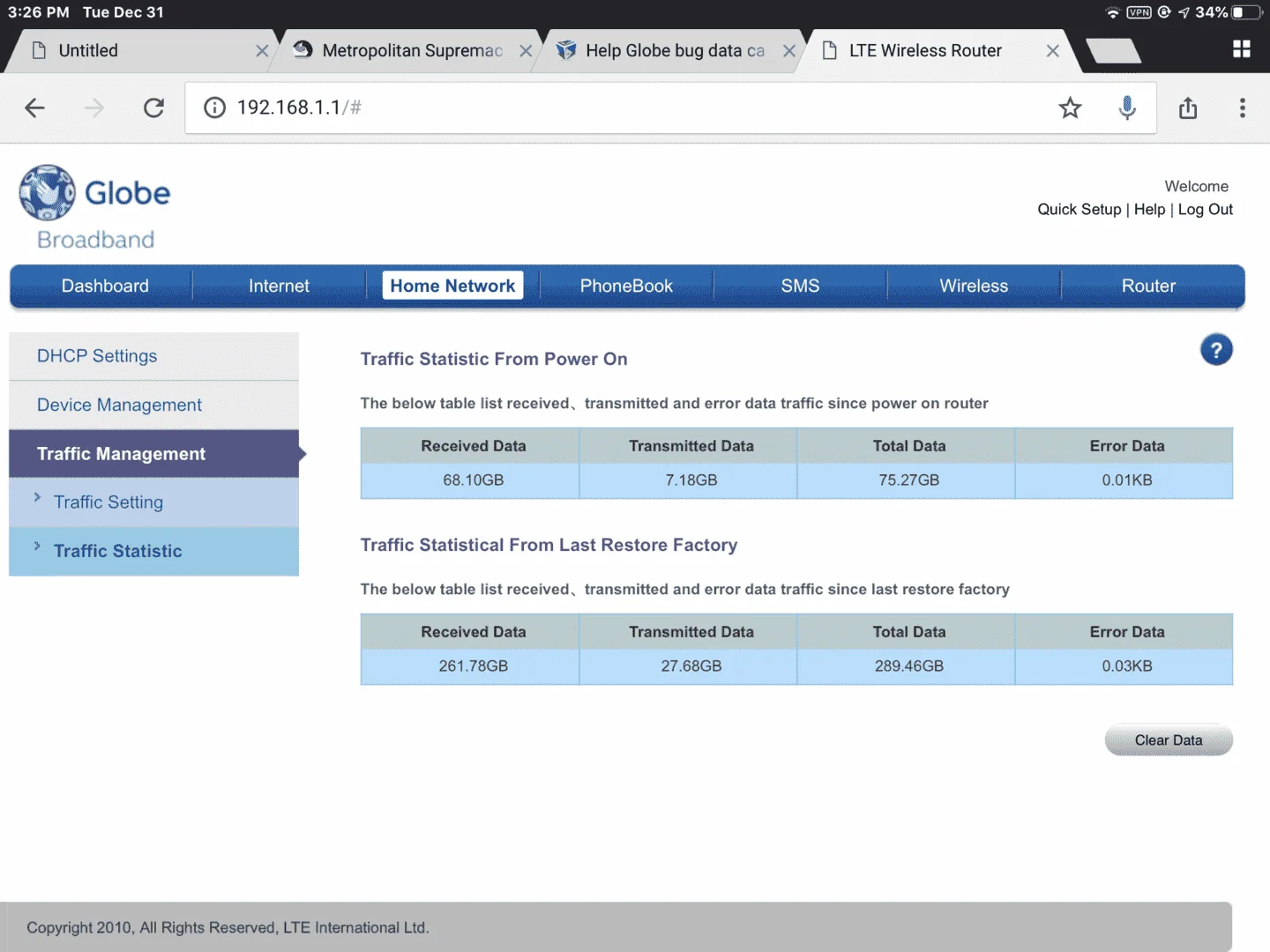Click the 0.01KB error data cell

(1126, 480)
